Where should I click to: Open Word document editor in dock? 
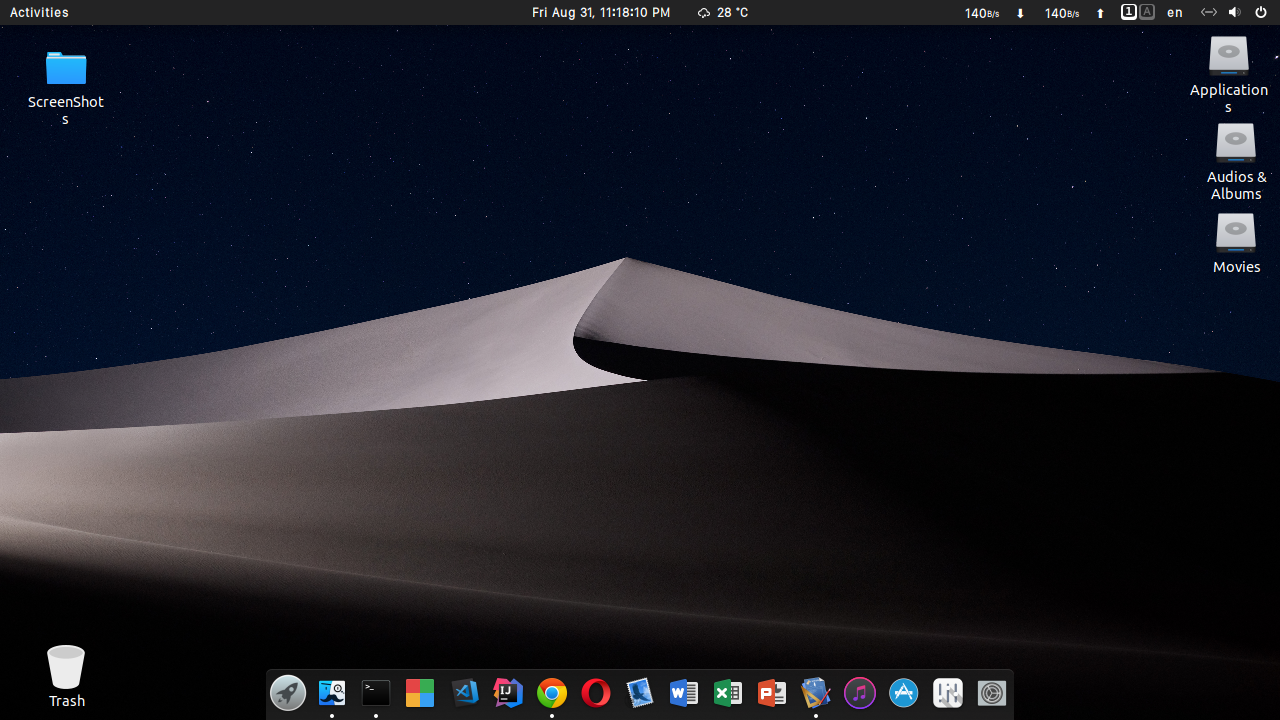(684, 692)
